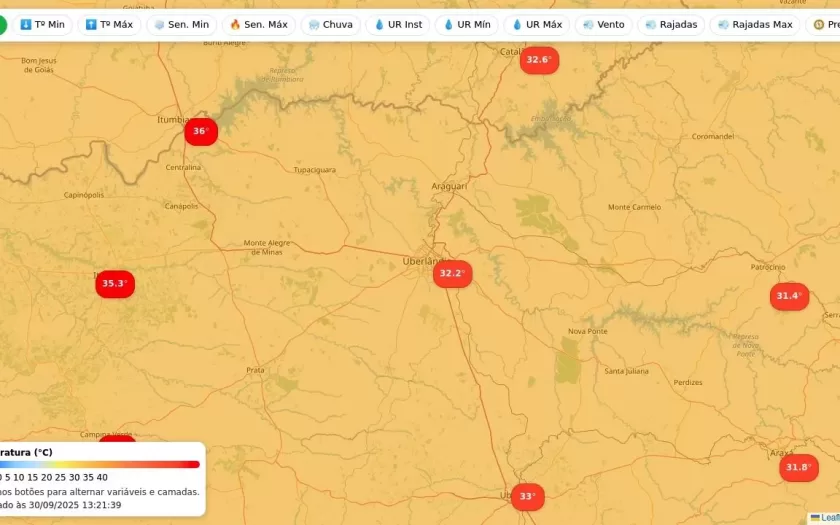
Task: Select the 35.3° temperature marker
Action: click(115, 284)
